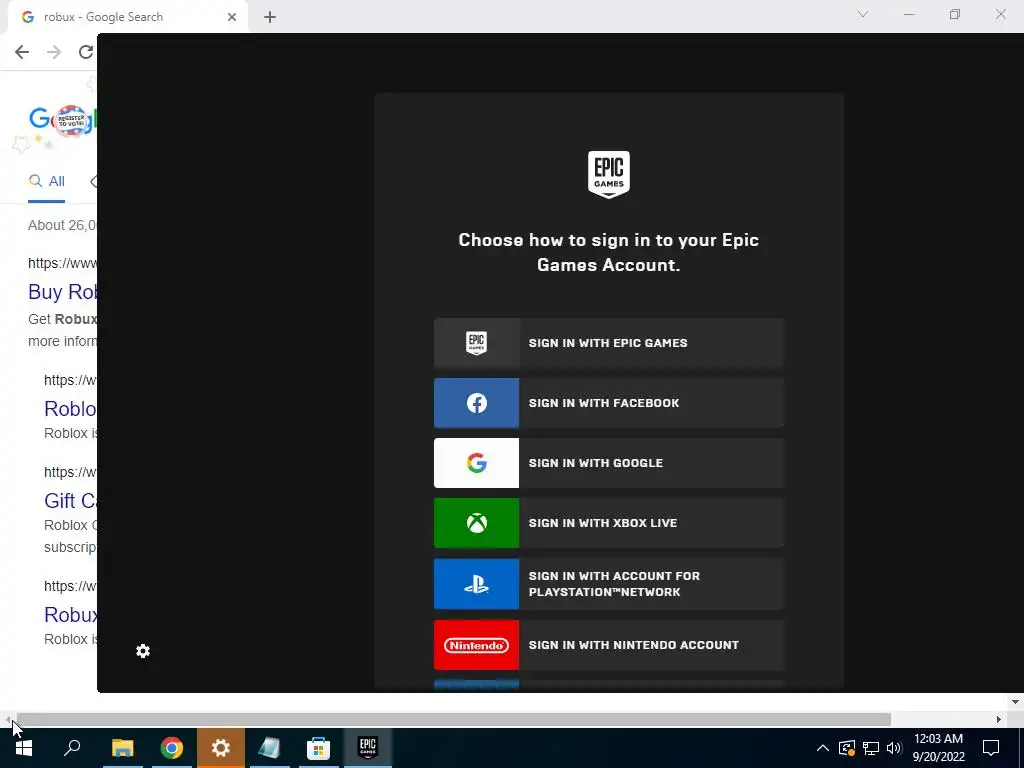Click the Nintendo logo icon
The width and height of the screenshot is (1024, 768).
477,645
